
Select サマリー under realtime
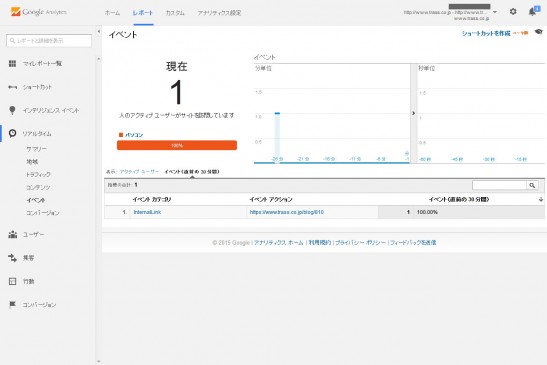pos(36,149)
